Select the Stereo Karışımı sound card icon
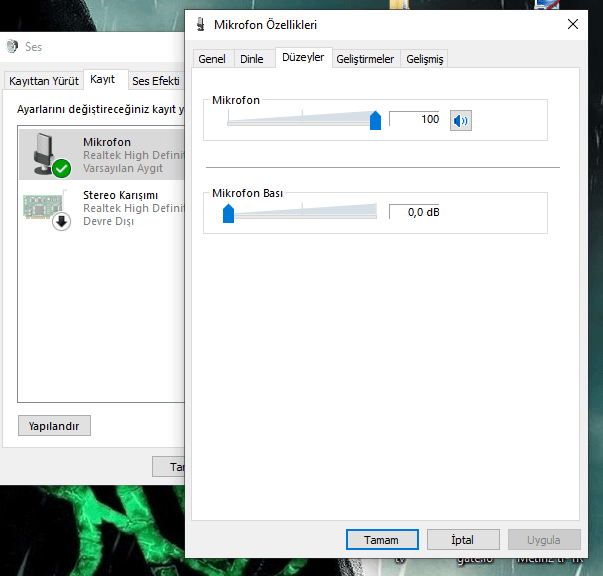Image resolution: width=603 pixels, height=576 pixels. pyautogui.click(x=45, y=209)
